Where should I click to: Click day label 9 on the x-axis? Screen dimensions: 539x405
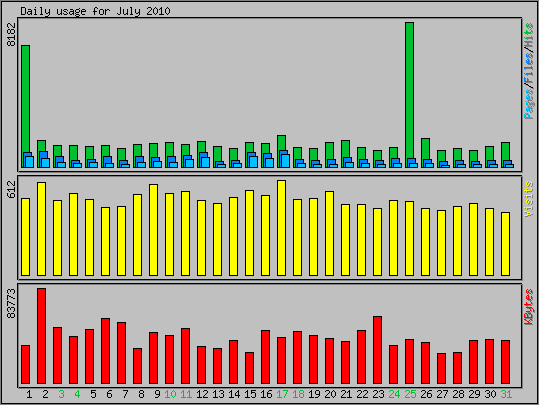(x=157, y=394)
